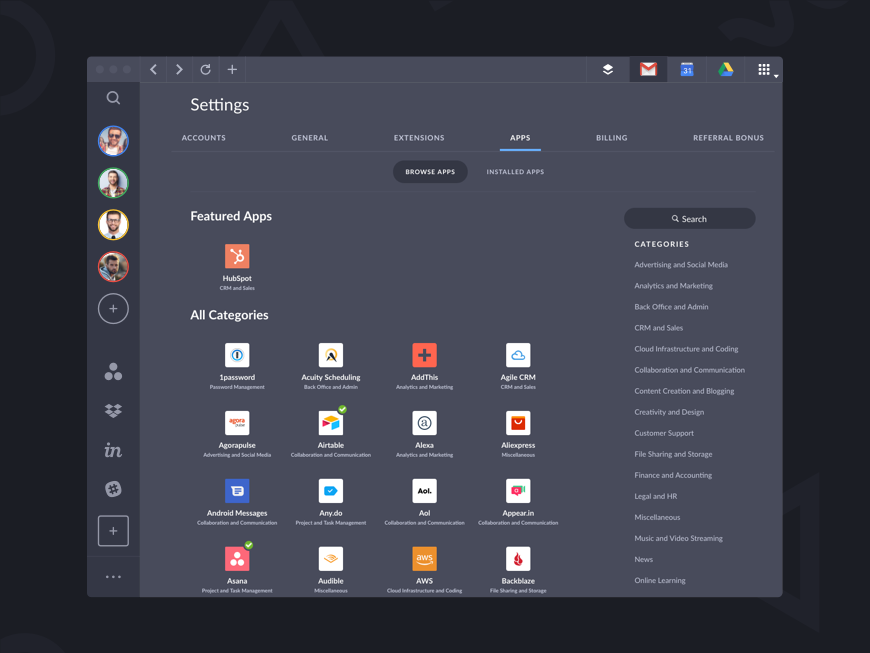Switch to the blue-ringed account avatar
The width and height of the screenshot is (870, 653).
coord(113,141)
